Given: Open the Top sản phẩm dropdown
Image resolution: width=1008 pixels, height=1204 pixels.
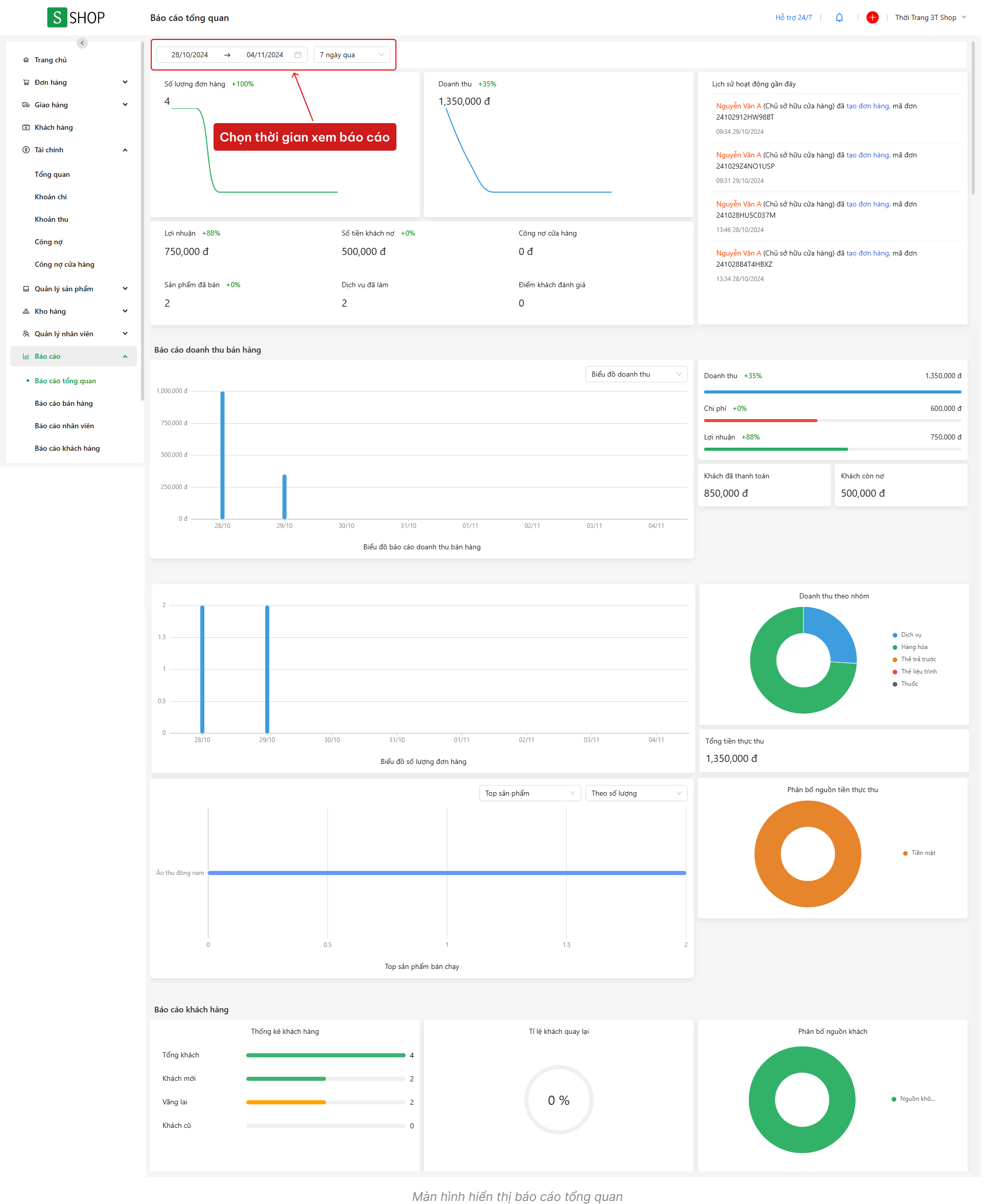Looking at the screenshot, I should pyautogui.click(x=530, y=794).
